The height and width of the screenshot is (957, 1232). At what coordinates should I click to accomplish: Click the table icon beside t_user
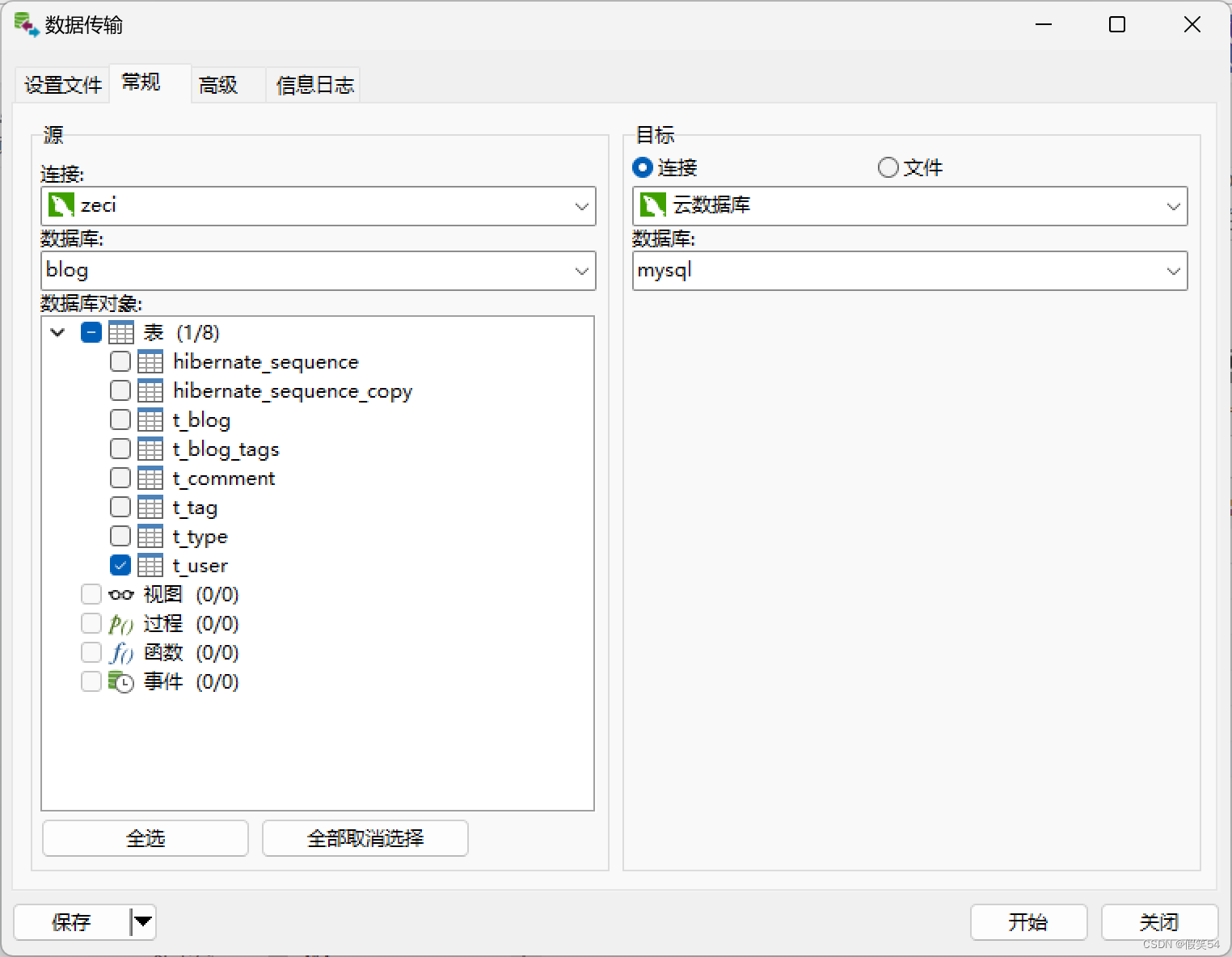(x=150, y=565)
